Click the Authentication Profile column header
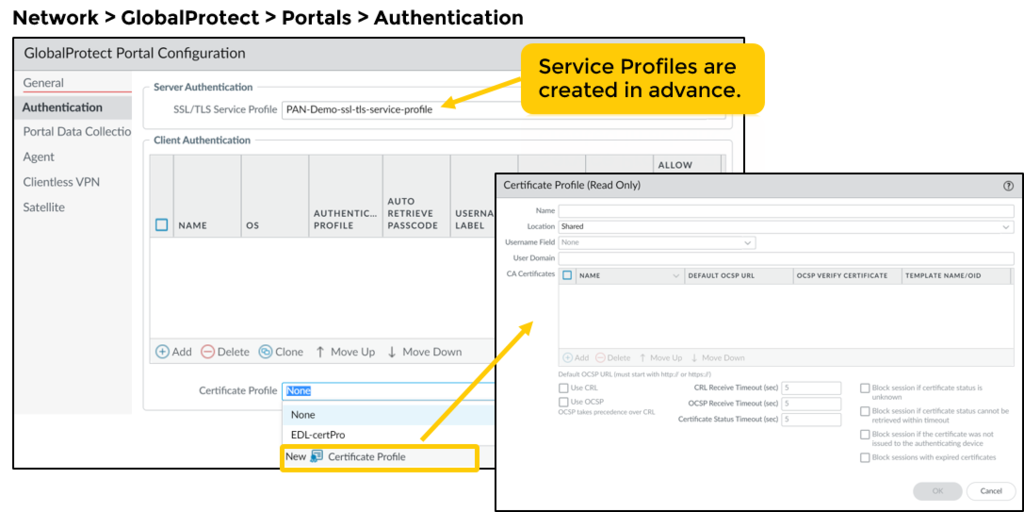The height and width of the screenshot is (512, 1024). 345,219
